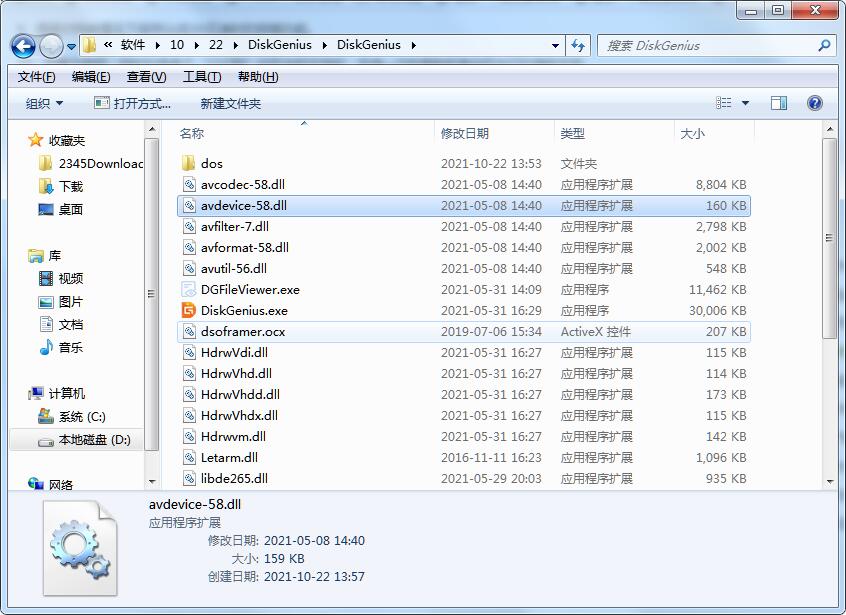Click the search magnifier icon
This screenshot has width=846, height=615.
click(x=824, y=46)
